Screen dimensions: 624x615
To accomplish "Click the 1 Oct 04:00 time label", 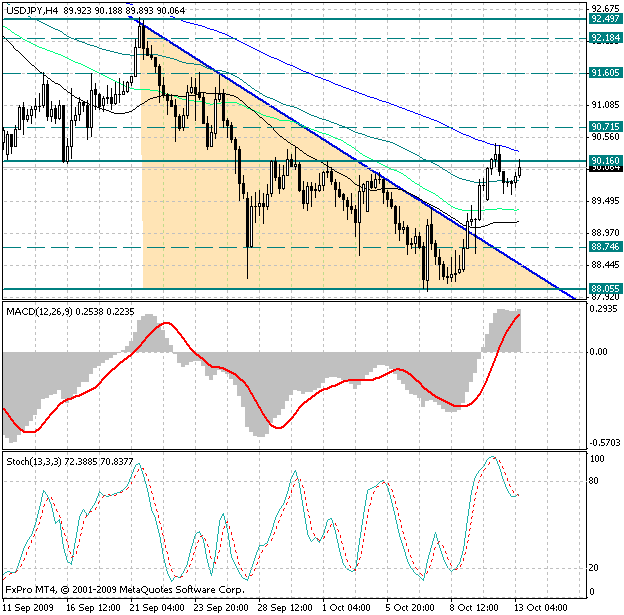I will pyautogui.click(x=346, y=608).
